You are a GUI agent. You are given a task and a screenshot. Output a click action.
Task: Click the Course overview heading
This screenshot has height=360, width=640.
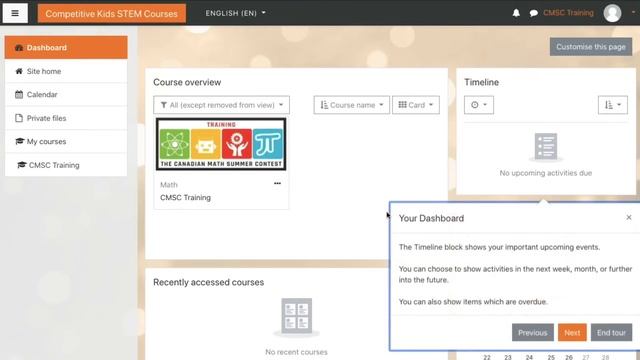pyautogui.click(x=187, y=82)
